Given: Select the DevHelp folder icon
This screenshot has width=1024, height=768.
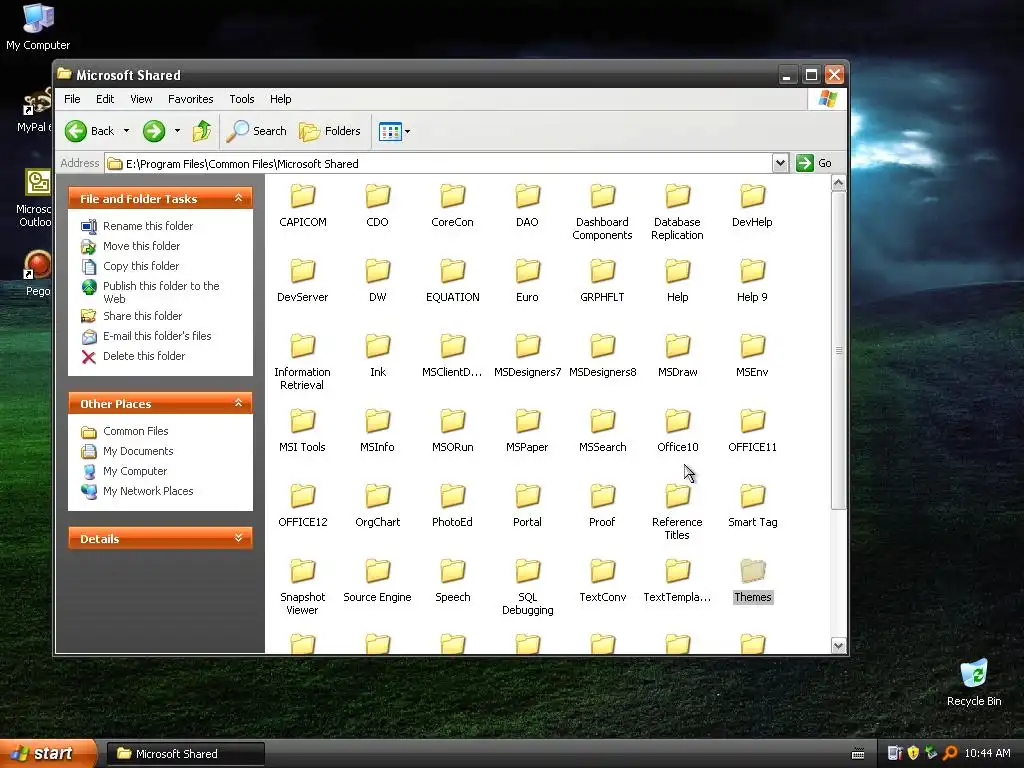Looking at the screenshot, I should coord(752,196).
